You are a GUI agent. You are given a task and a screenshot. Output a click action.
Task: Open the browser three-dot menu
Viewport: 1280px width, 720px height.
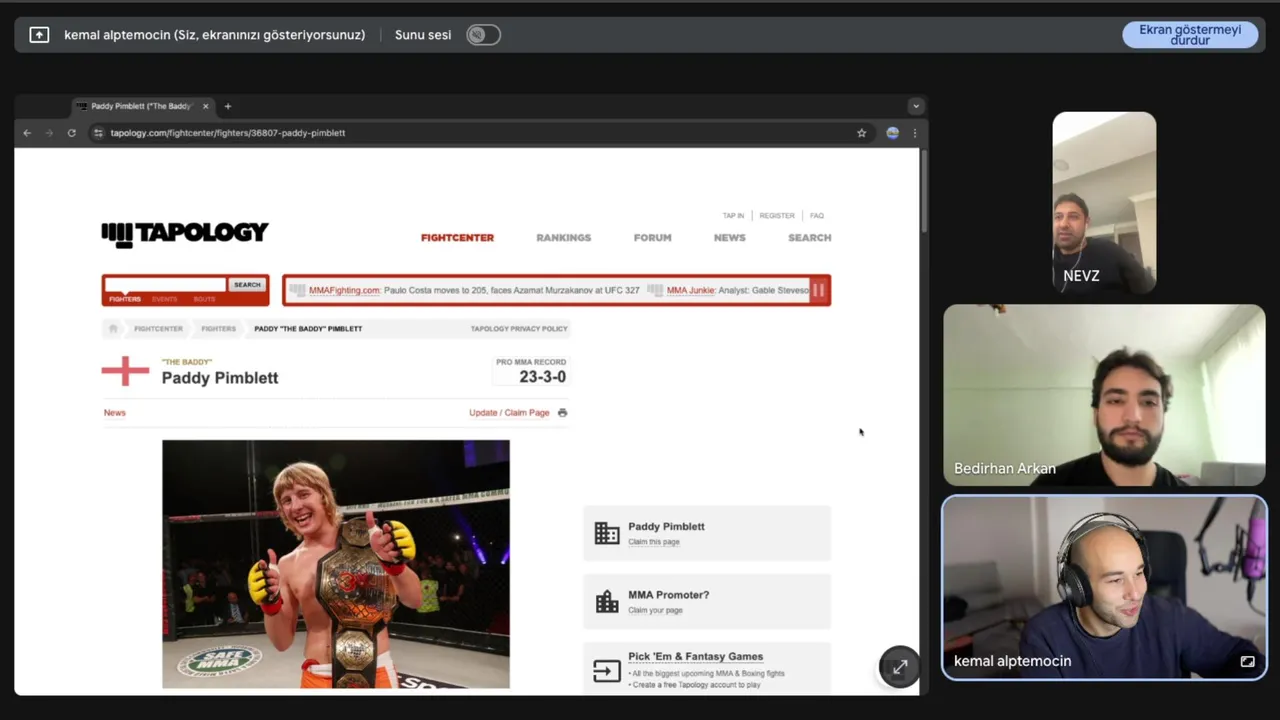(914, 133)
